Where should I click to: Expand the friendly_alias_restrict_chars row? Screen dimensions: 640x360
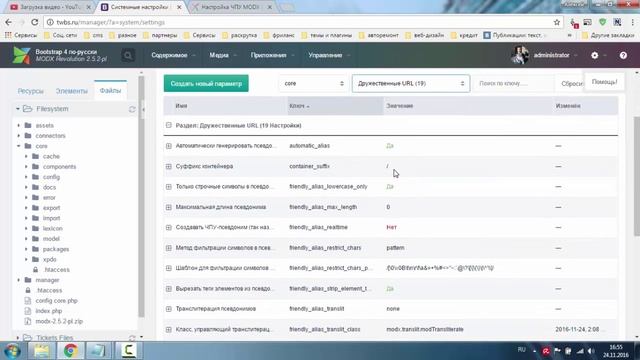coord(169,248)
